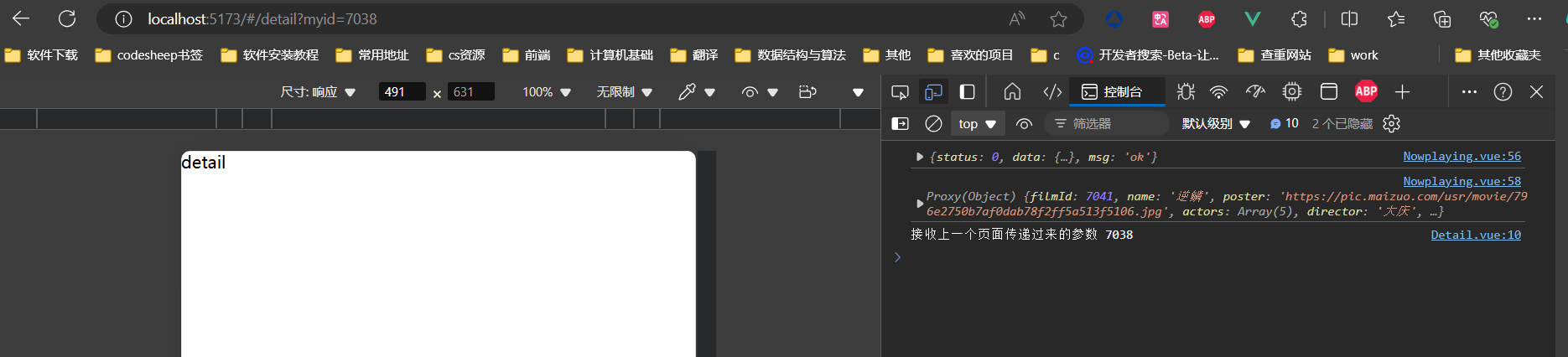
Task: Open the throttling 无限制 dropdown
Action: click(624, 91)
